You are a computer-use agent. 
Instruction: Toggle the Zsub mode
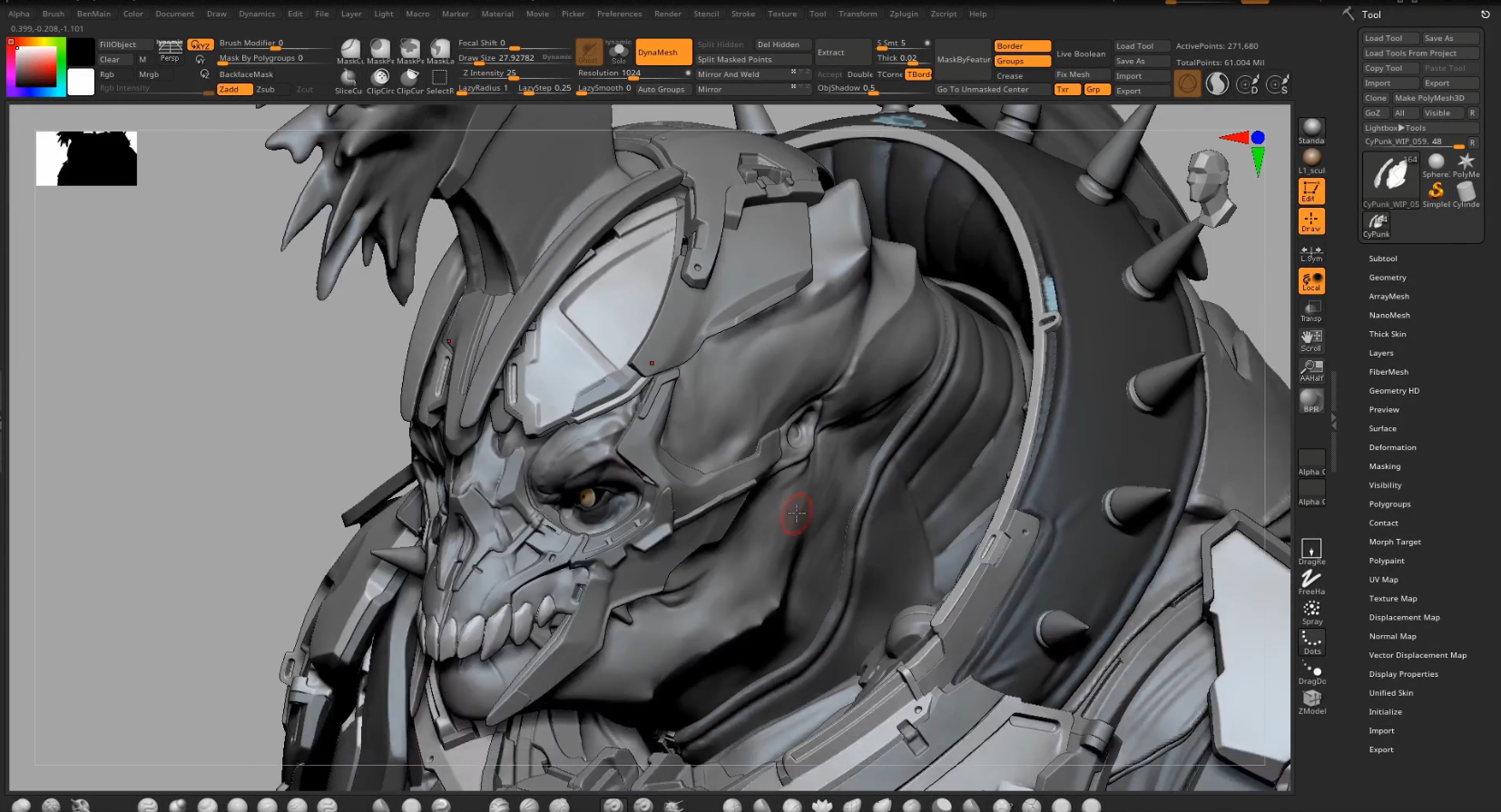270,89
